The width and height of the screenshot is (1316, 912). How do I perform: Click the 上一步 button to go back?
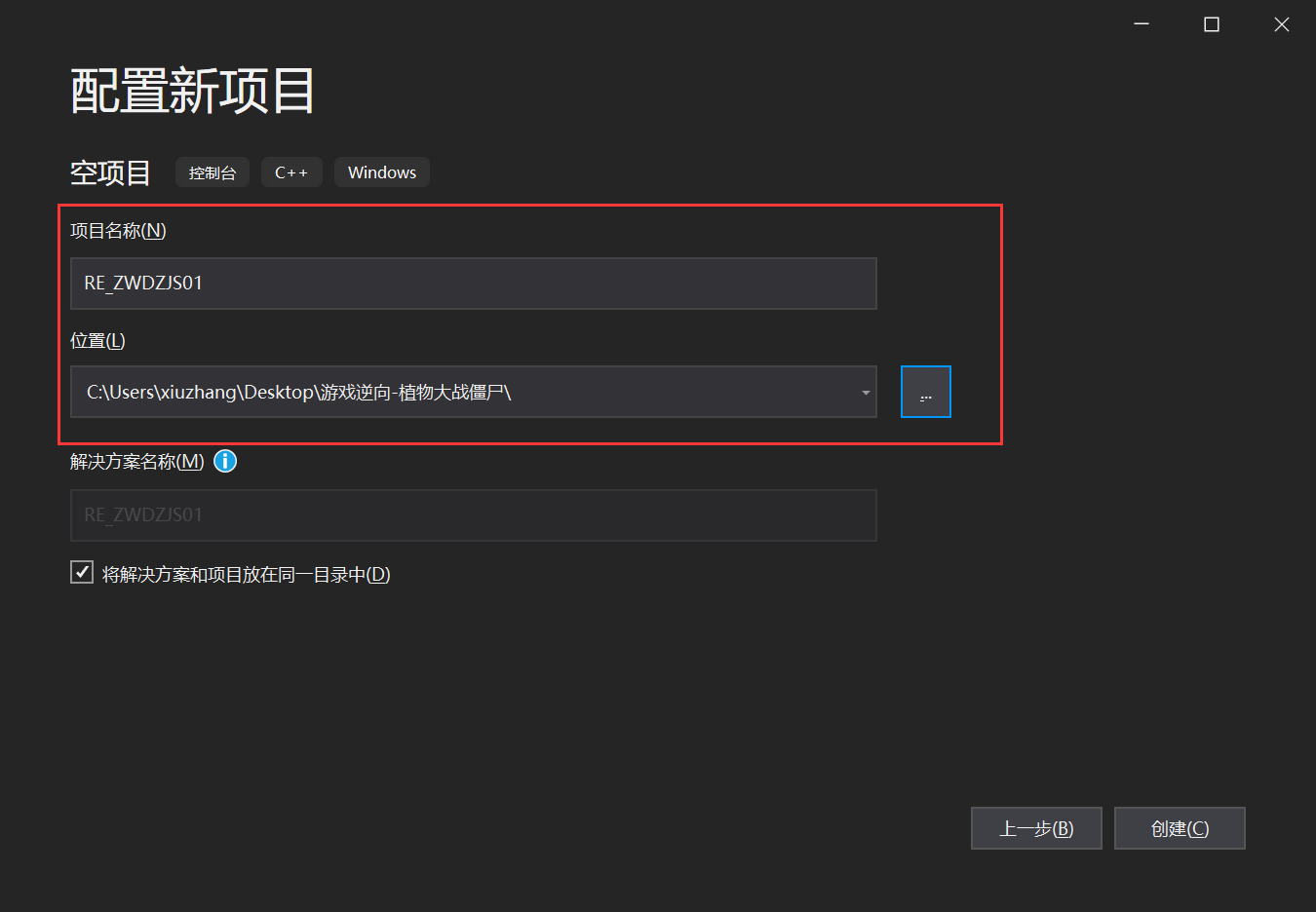coord(1036,827)
